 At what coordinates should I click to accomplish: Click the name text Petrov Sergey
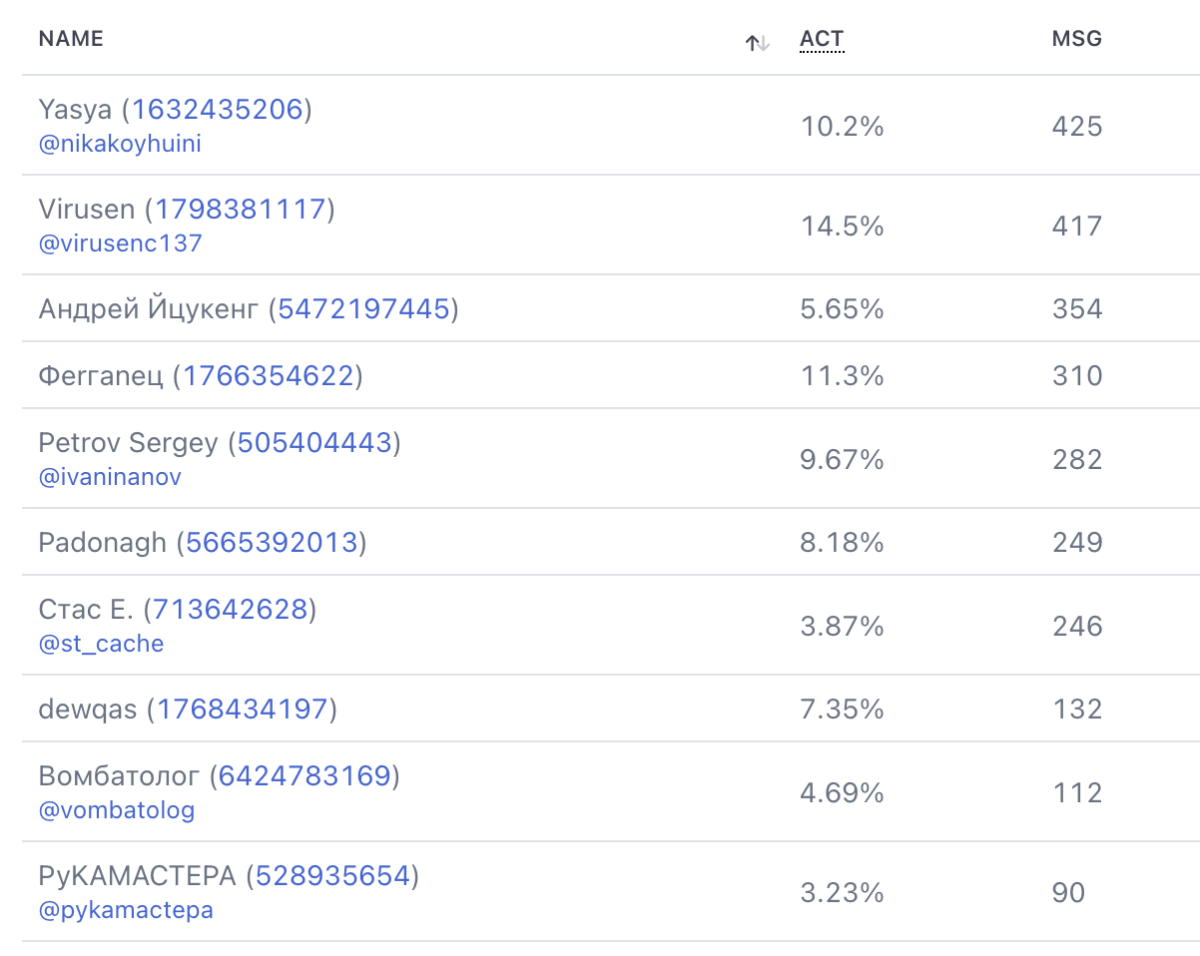pyautogui.click(x=128, y=443)
